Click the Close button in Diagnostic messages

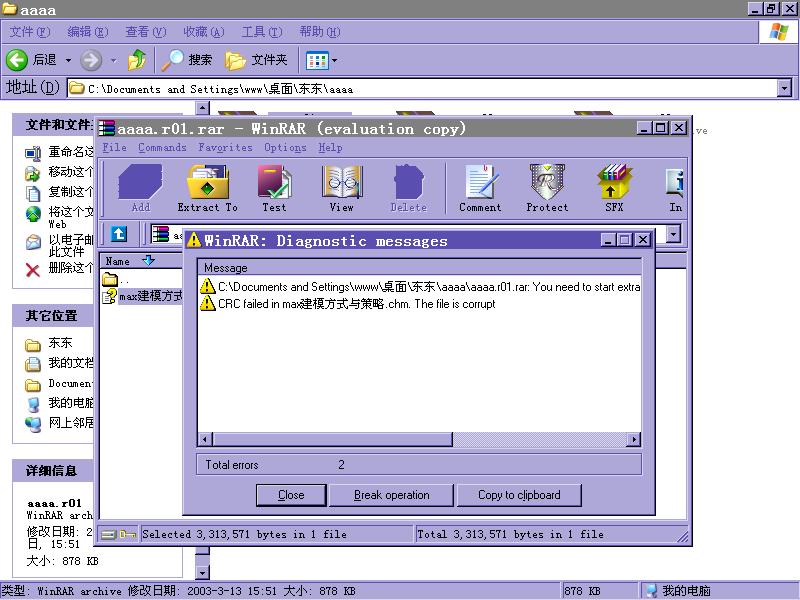click(291, 495)
